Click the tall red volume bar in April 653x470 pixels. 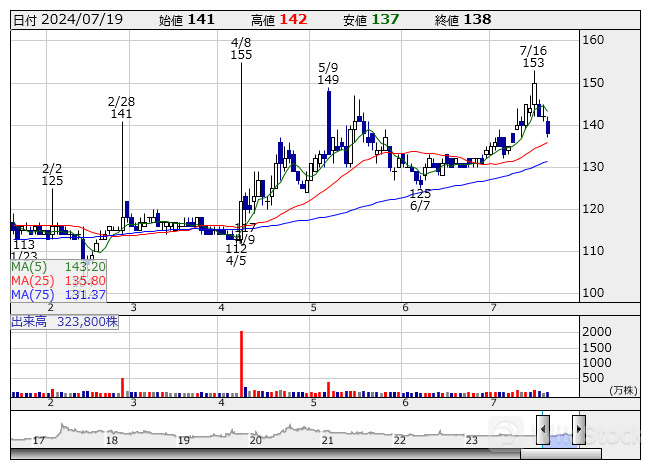242,364
